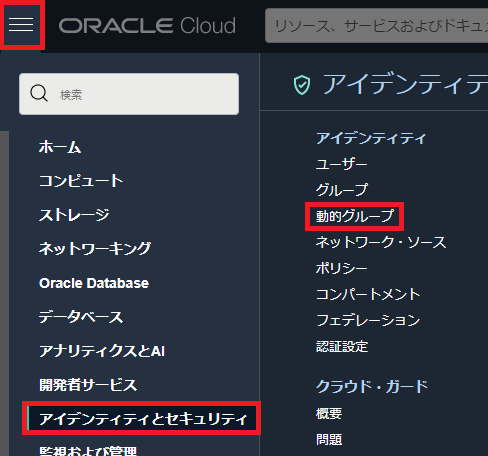Open the ユーザー link

[x=342, y=164]
